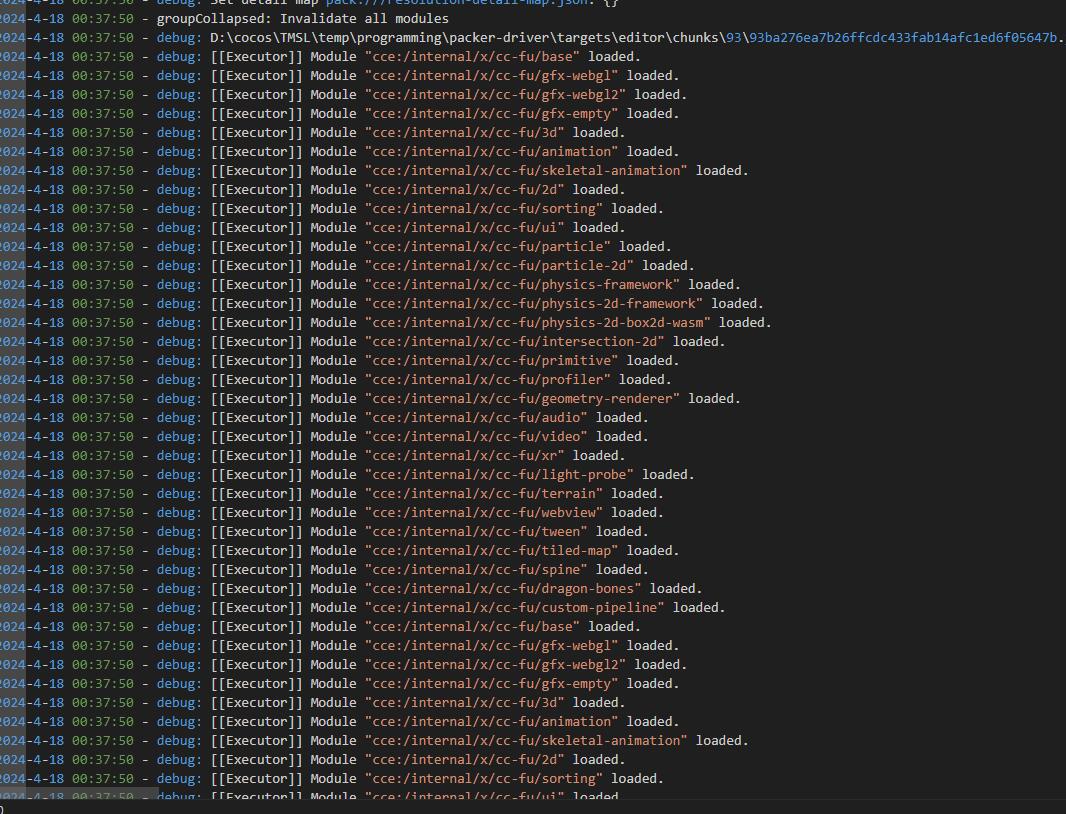Click the "cc-fu/terrain" module path
The image size is (1066, 814).
[483, 493]
